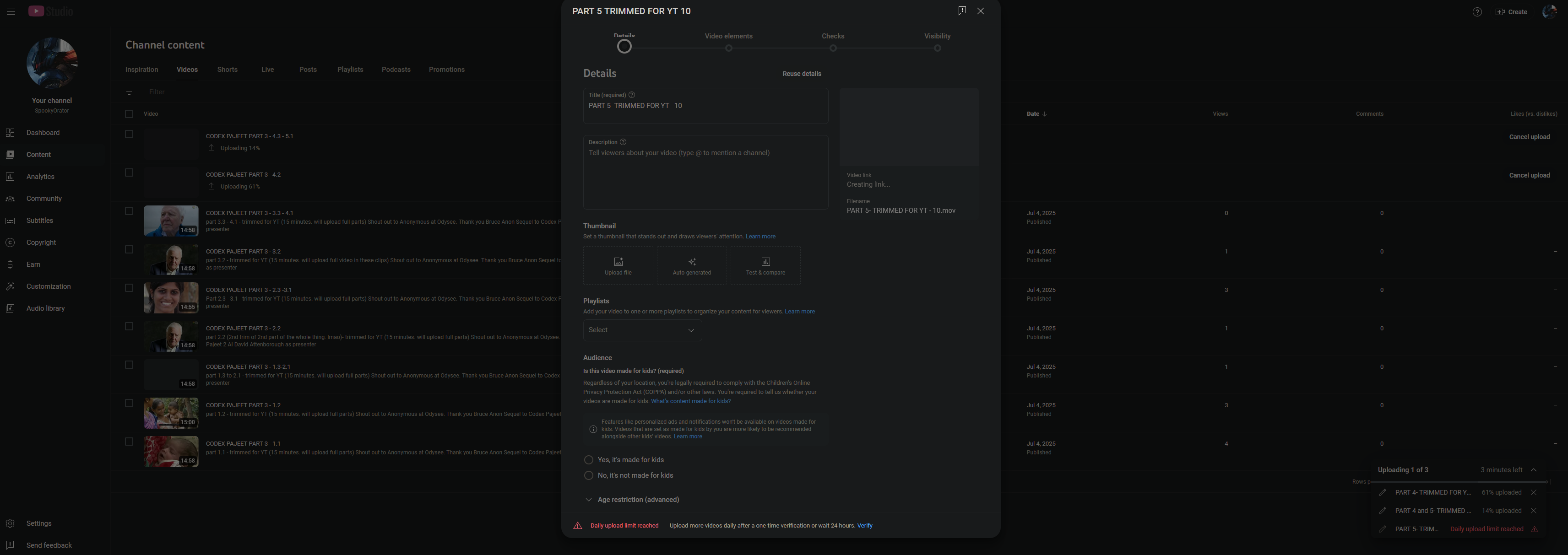Click the Title field help icon
This screenshot has width=1568, height=555.
pos(632,95)
